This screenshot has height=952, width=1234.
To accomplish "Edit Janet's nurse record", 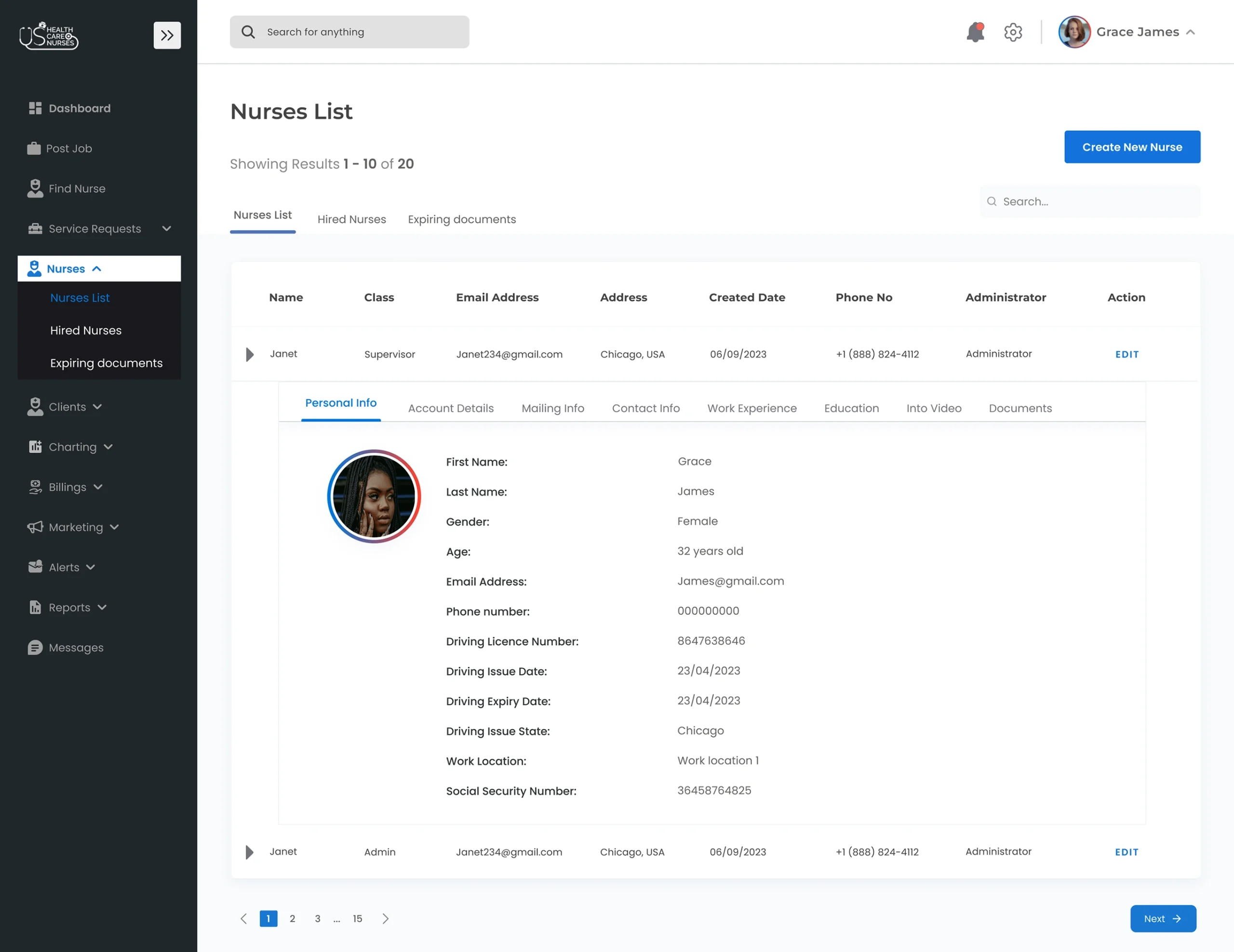I will click(1127, 354).
